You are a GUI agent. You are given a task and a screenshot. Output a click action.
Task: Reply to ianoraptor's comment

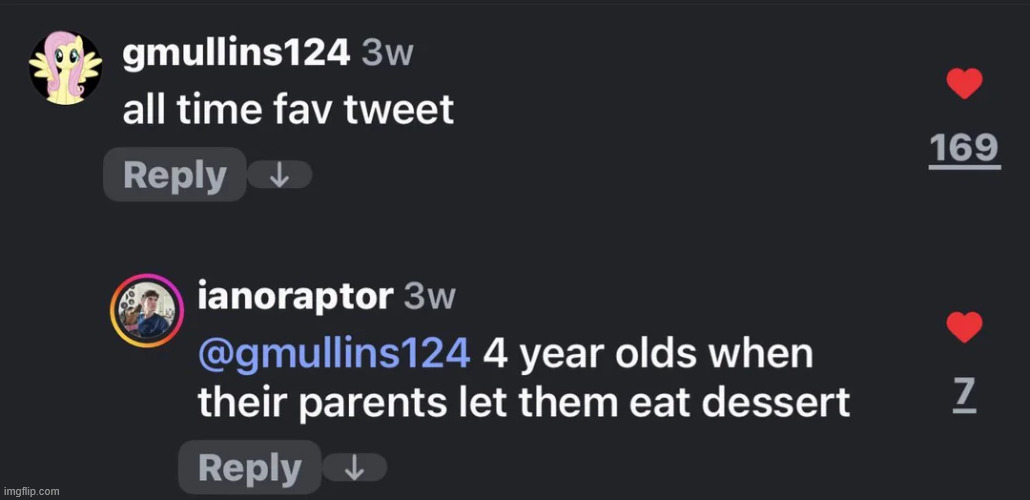click(x=249, y=467)
